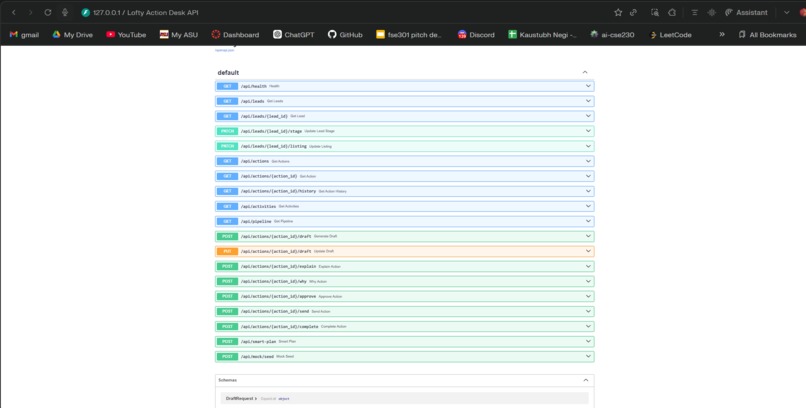Screen dimensions: 806x408
Task: Open the Discord bookmark
Action: coord(476,34)
